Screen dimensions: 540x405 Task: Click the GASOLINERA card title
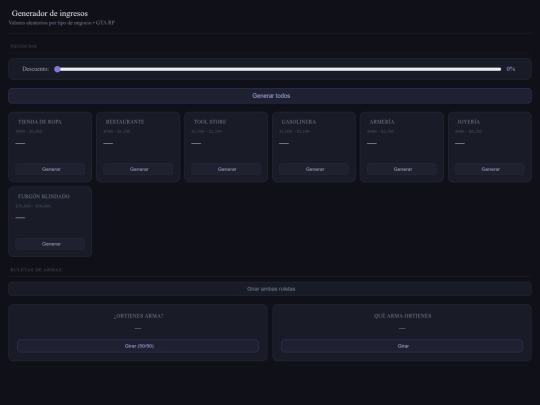coord(299,122)
